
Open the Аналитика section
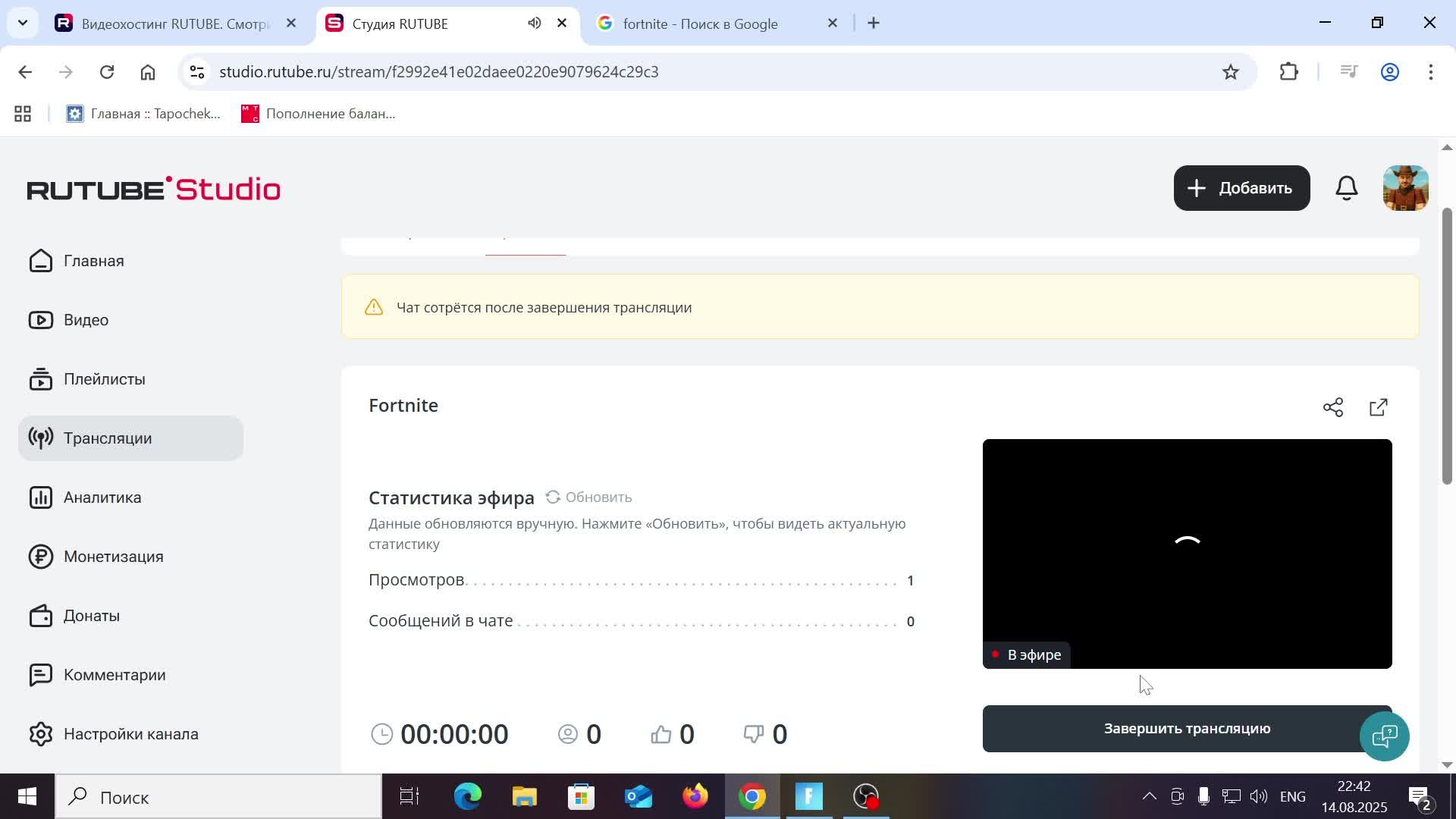pos(102,497)
